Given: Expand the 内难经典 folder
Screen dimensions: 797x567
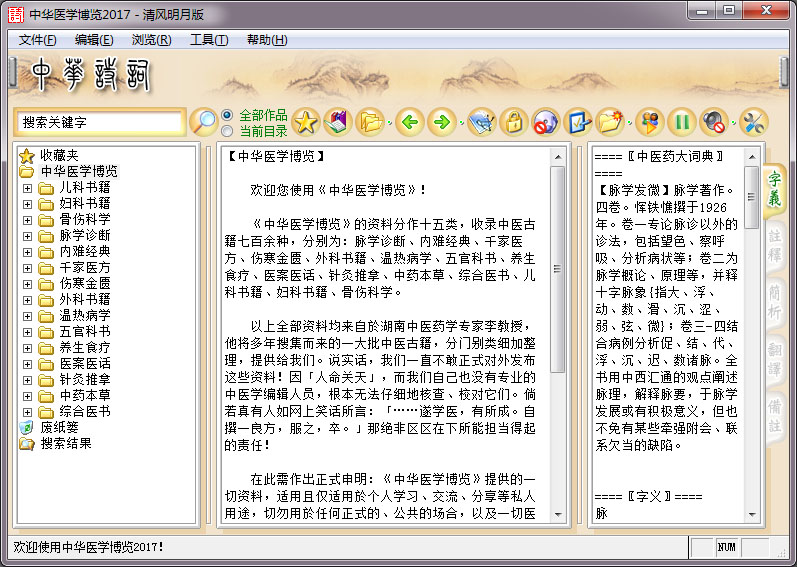Looking at the screenshot, I should (27, 252).
